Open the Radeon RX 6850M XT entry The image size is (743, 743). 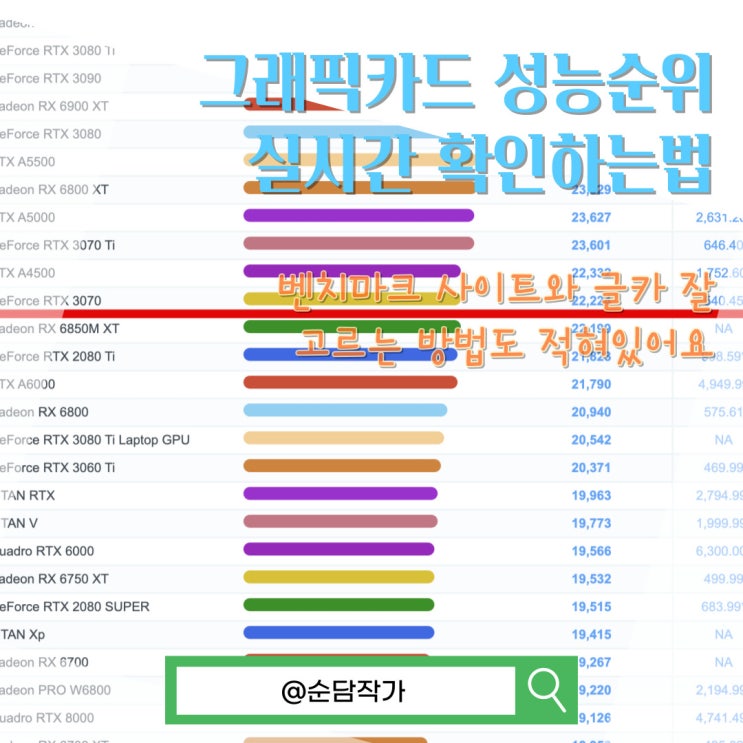[60, 328]
